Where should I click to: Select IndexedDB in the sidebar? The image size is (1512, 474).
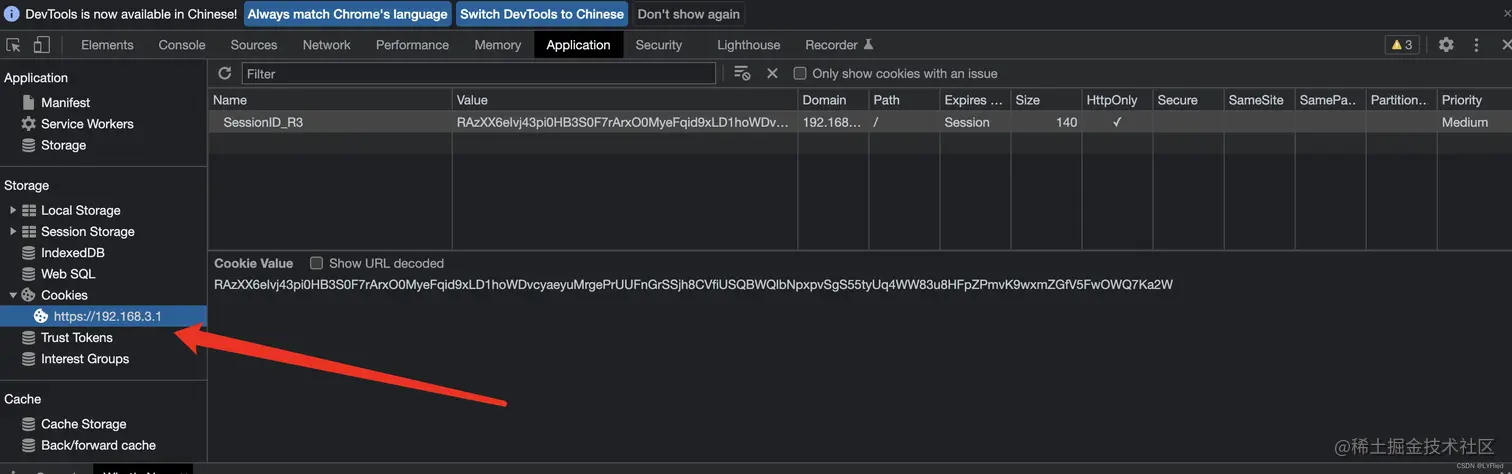click(72, 253)
